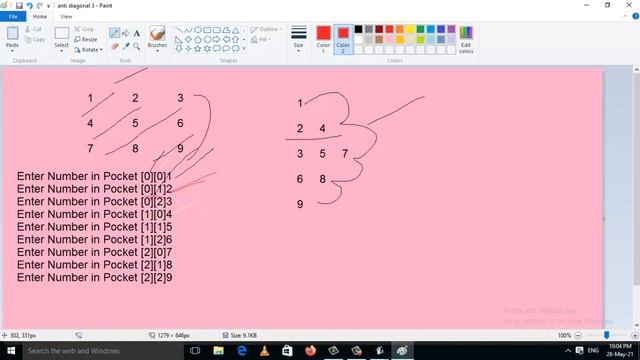The image size is (640, 360).
Task: Open VLC media player from the taskbar
Action: [264, 351]
